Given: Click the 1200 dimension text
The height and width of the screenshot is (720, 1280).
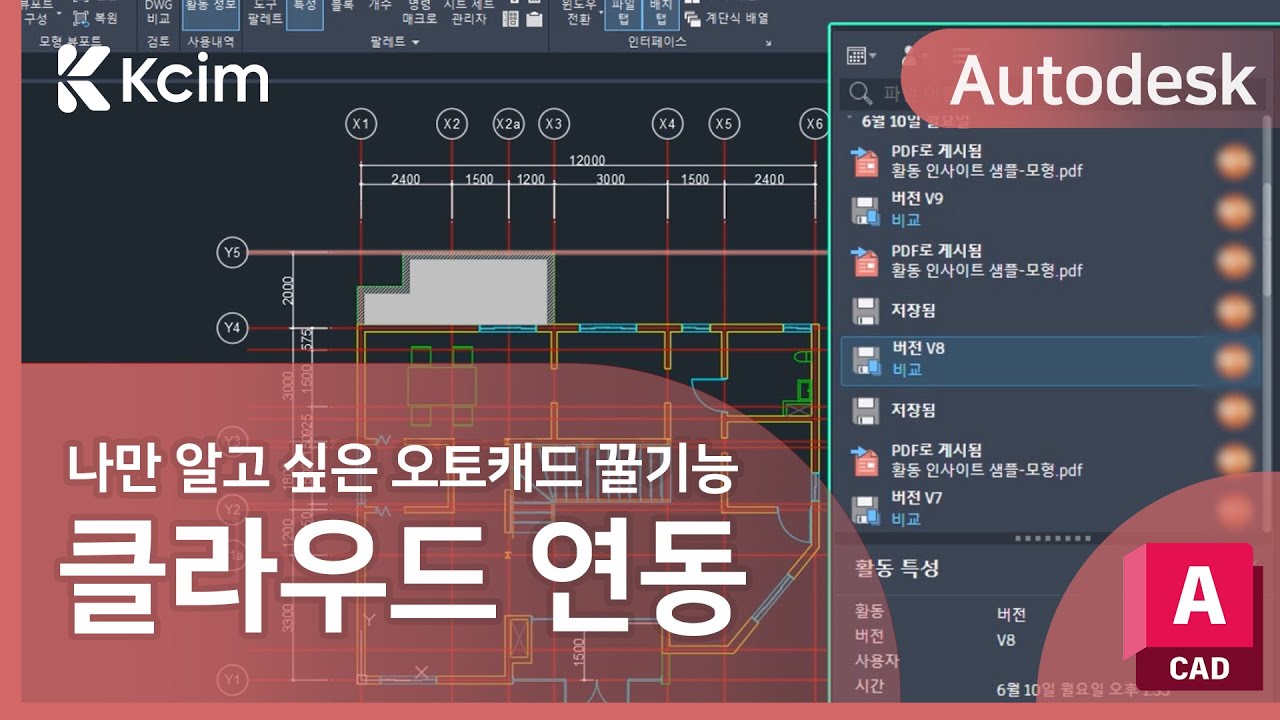Looking at the screenshot, I should [x=531, y=179].
